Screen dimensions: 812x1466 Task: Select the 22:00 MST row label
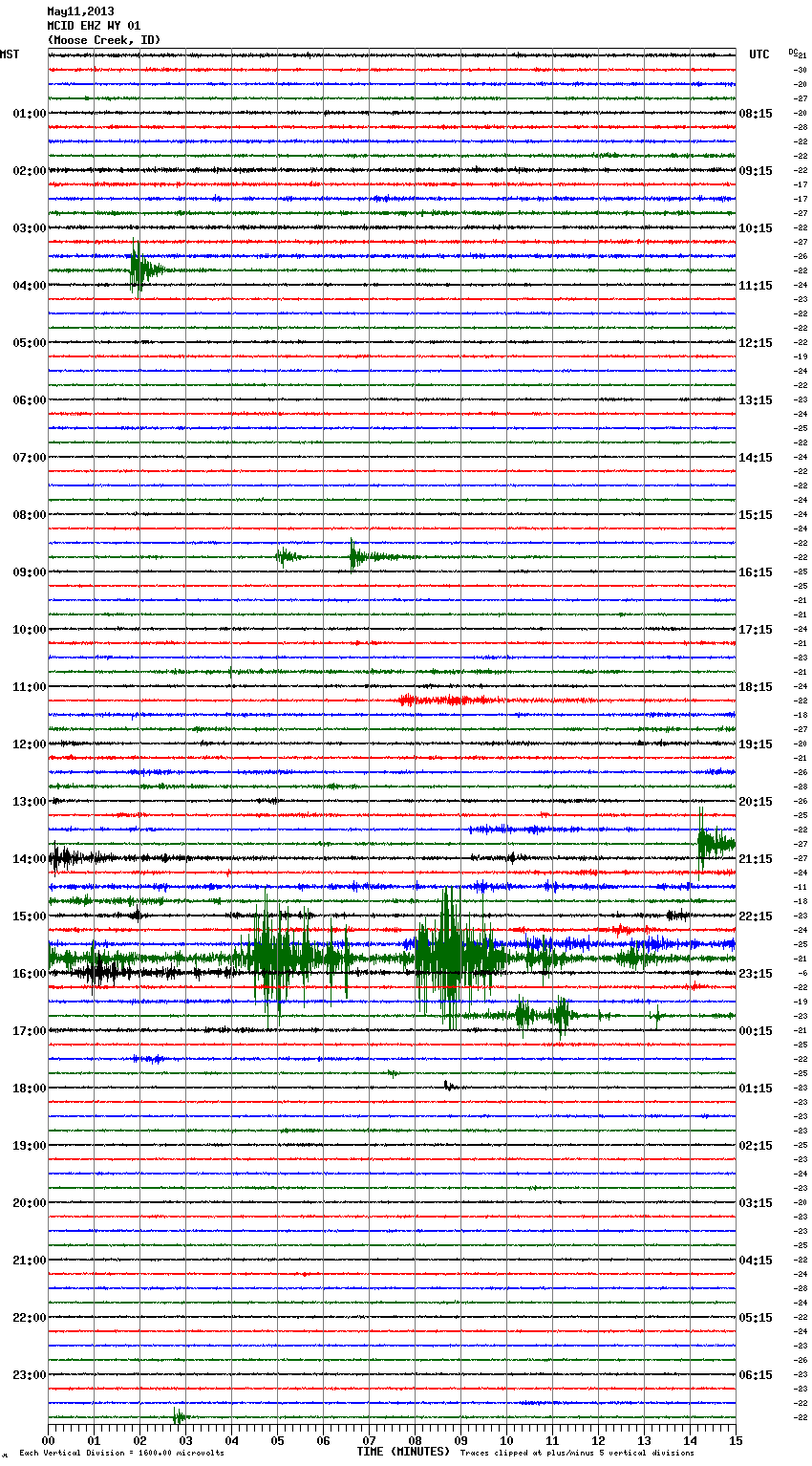tap(30, 1318)
